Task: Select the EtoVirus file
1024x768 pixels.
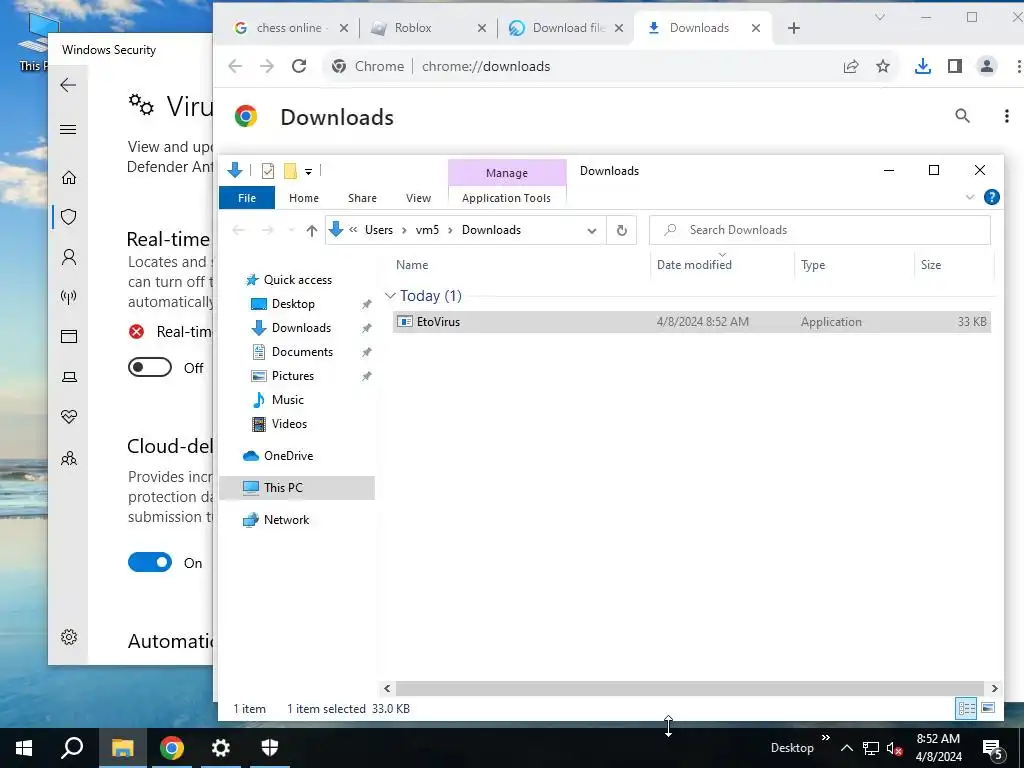Action: point(692,322)
